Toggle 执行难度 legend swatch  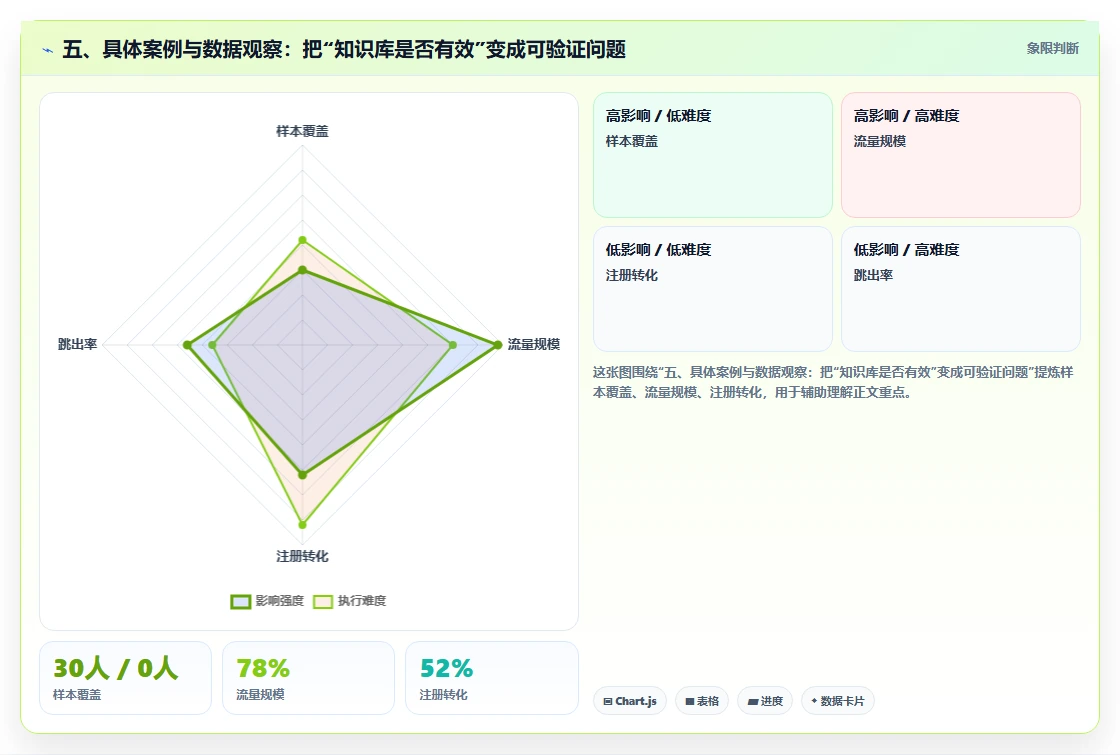click(323, 601)
